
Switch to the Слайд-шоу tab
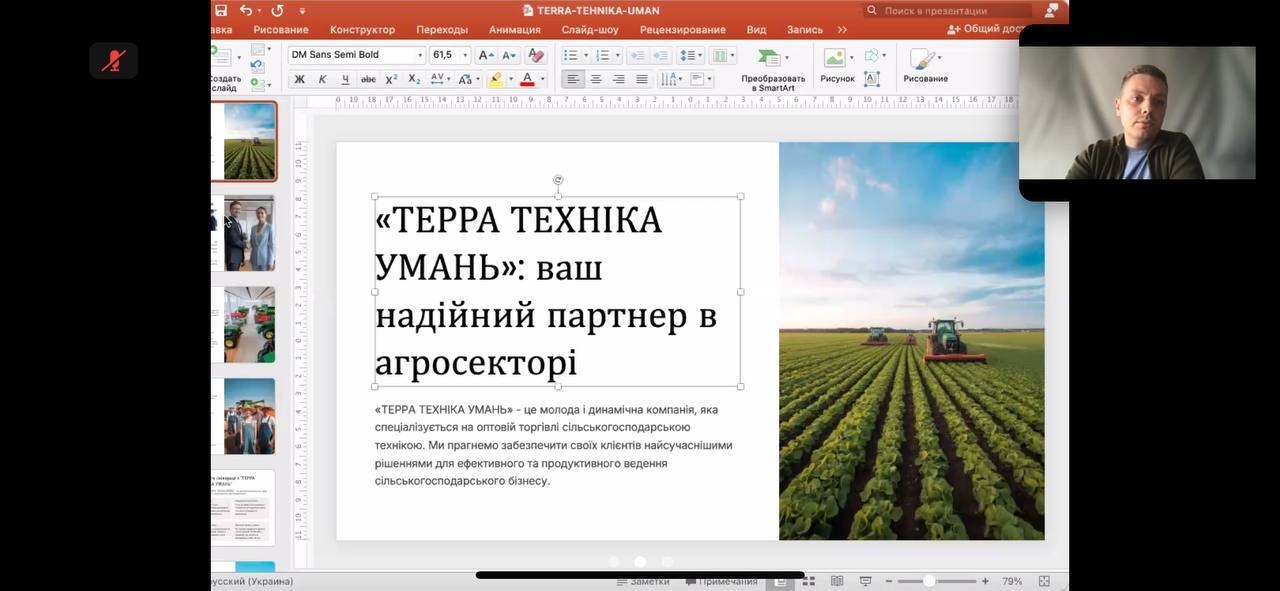tap(590, 30)
